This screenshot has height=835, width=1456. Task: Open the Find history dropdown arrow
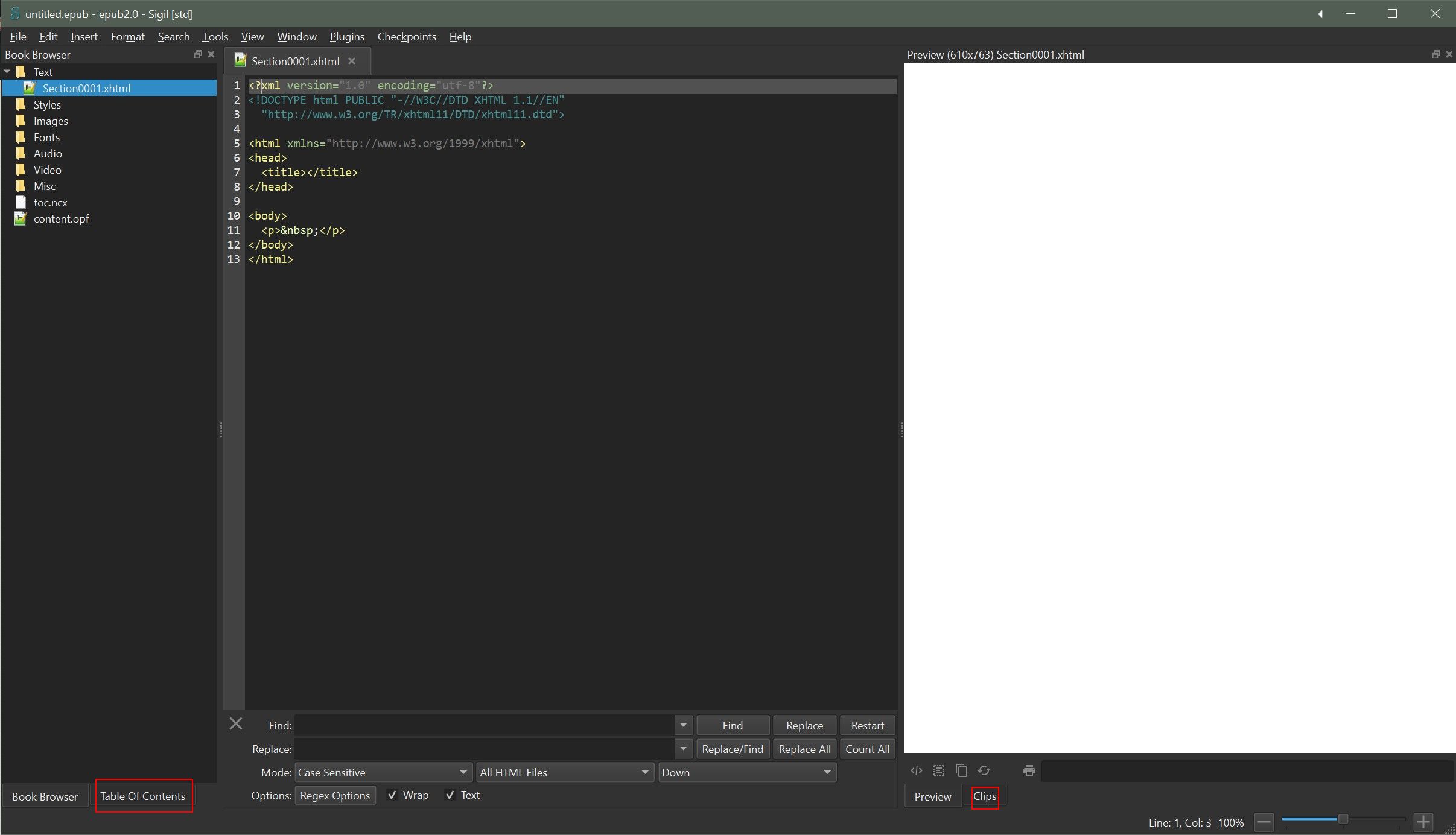pyautogui.click(x=683, y=725)
